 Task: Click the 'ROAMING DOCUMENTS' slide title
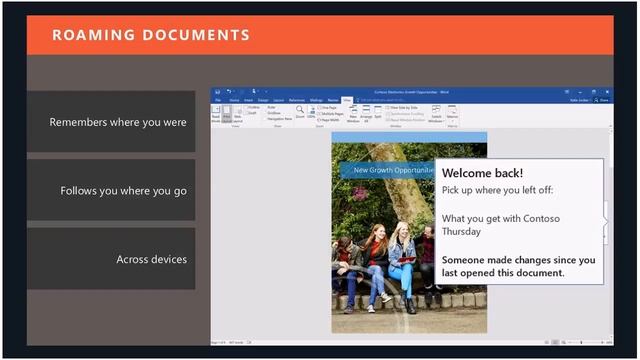coord(151,35)
